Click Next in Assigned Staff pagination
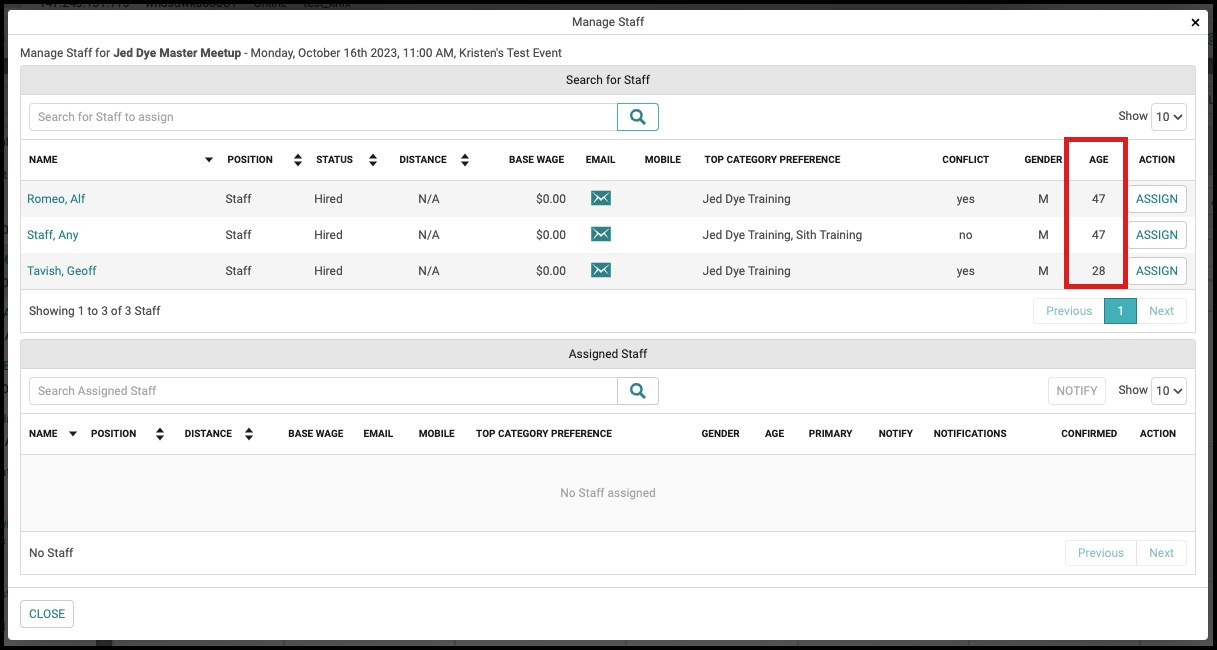The image size is (1217, 650). pyautogui.click(x=1161, y=553)
